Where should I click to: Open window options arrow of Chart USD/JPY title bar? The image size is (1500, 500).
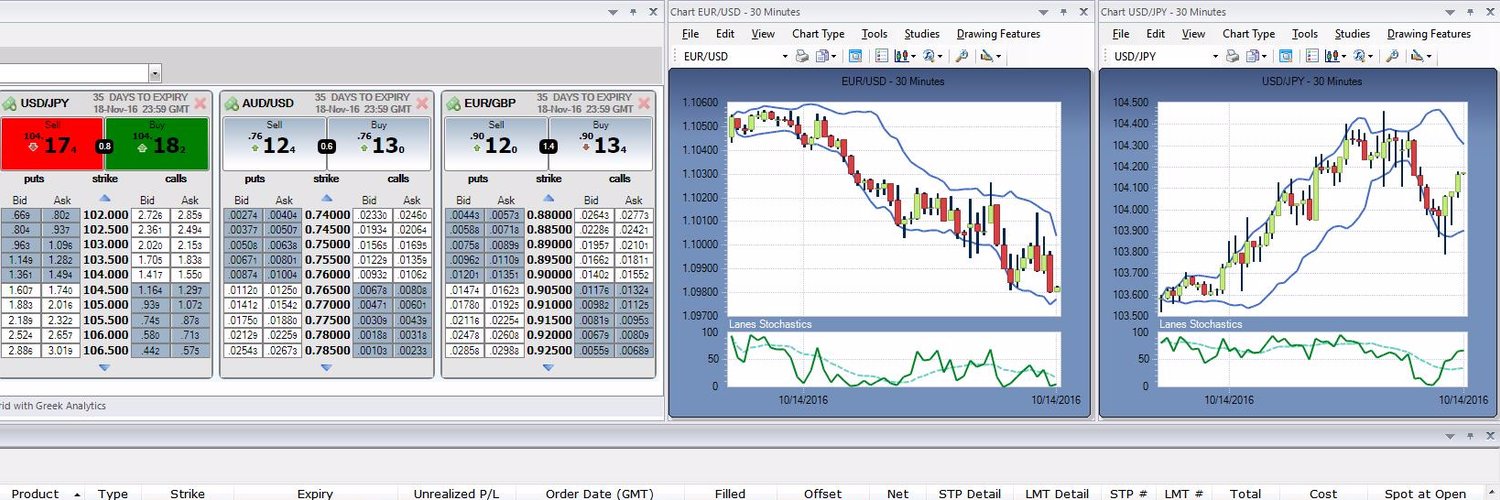(x=1450, y=12)
